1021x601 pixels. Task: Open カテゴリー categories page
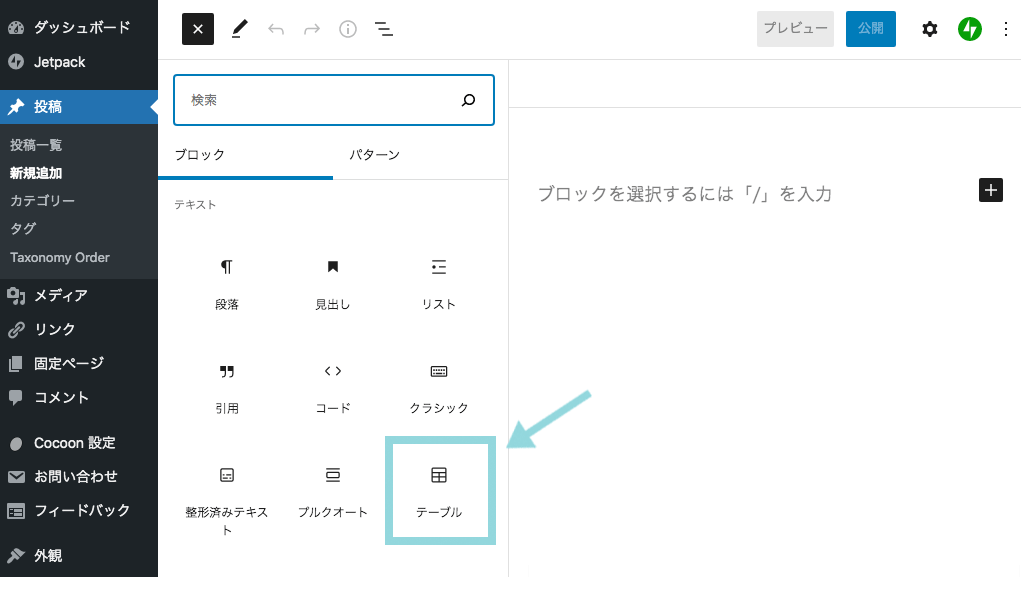point(42,201)
